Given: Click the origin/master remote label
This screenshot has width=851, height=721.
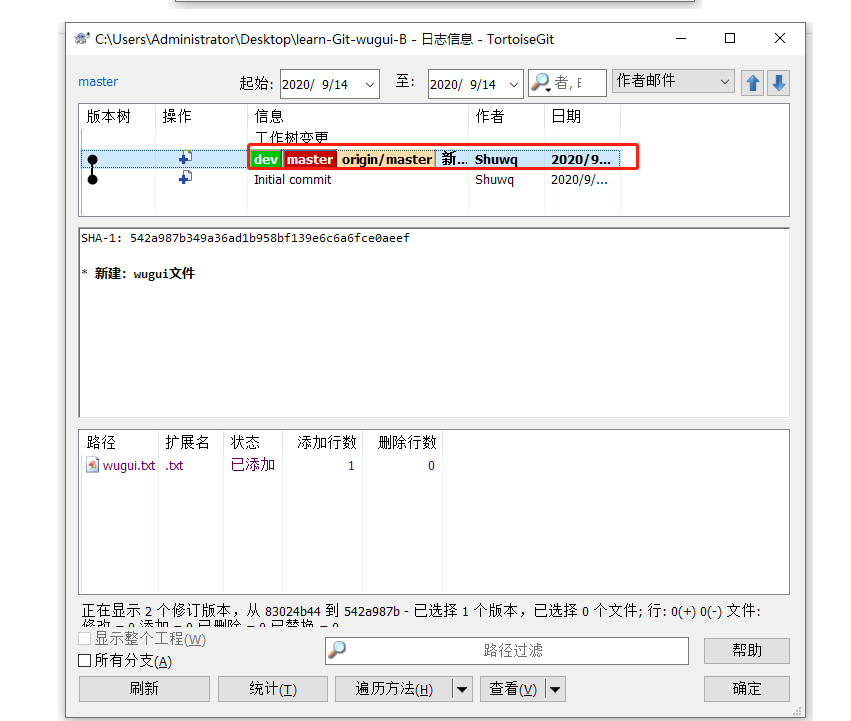Looking at the screenshot, I should point(387,159).
